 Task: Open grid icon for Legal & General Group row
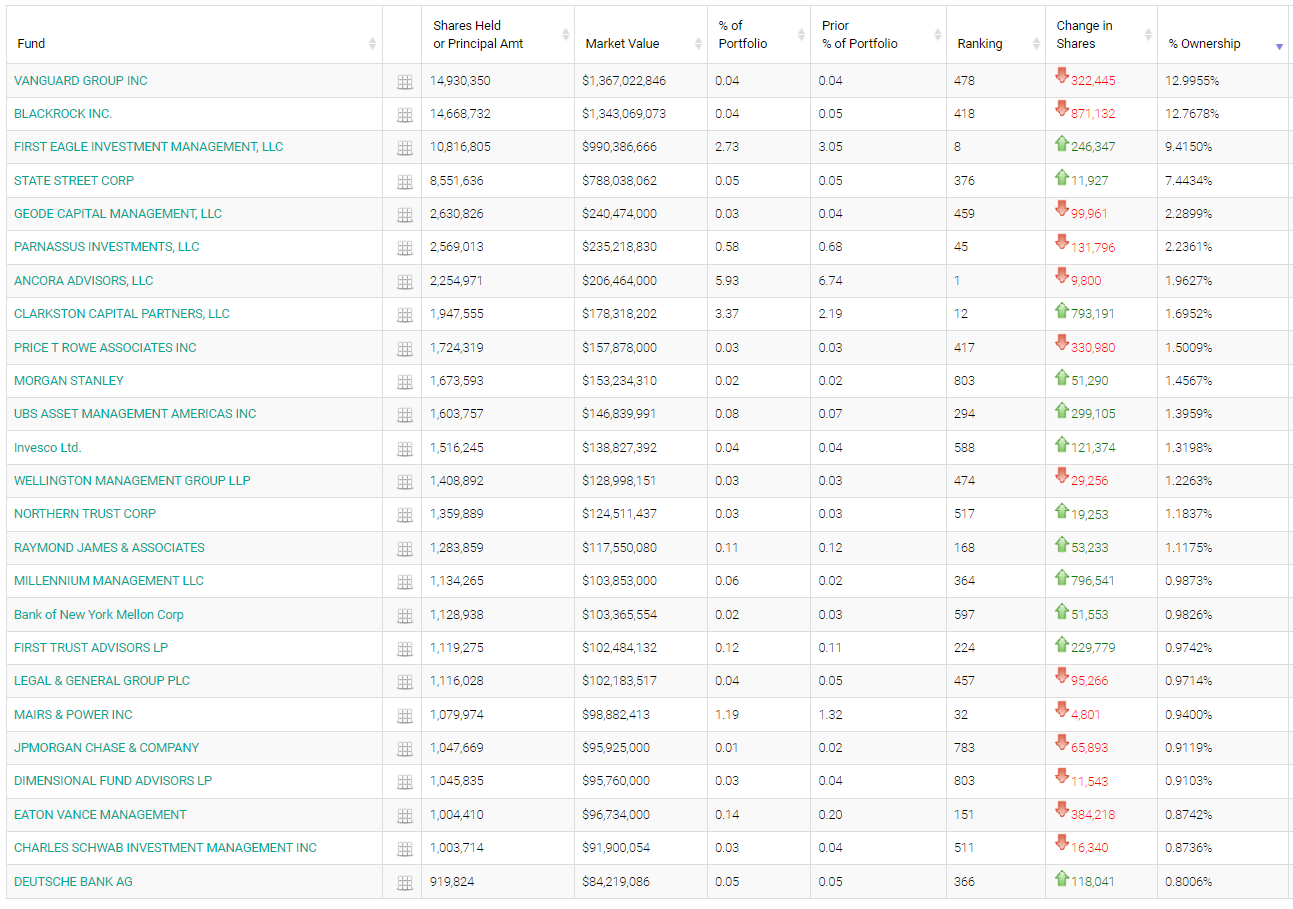(405, 682)
